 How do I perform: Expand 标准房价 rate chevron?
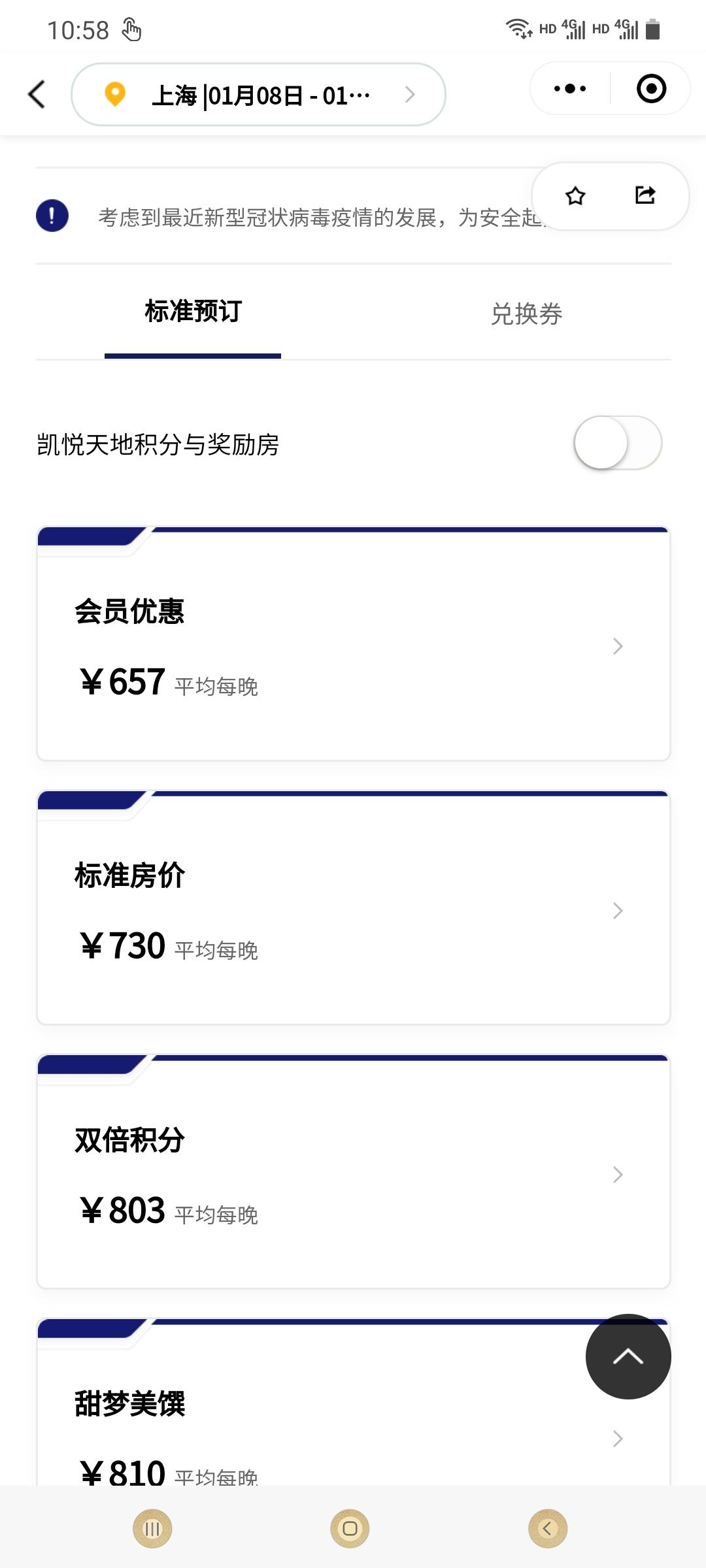pyautogui.click(x=618, y=910)
